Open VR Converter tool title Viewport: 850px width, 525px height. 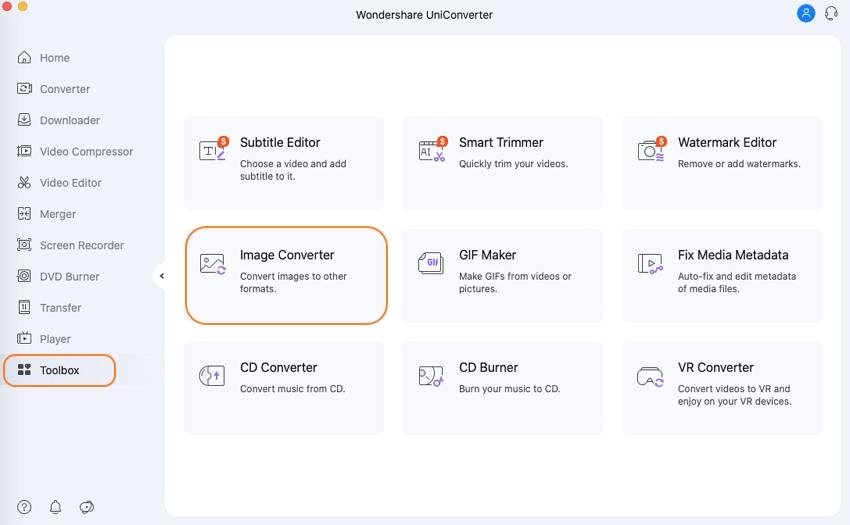click(716, 367)
